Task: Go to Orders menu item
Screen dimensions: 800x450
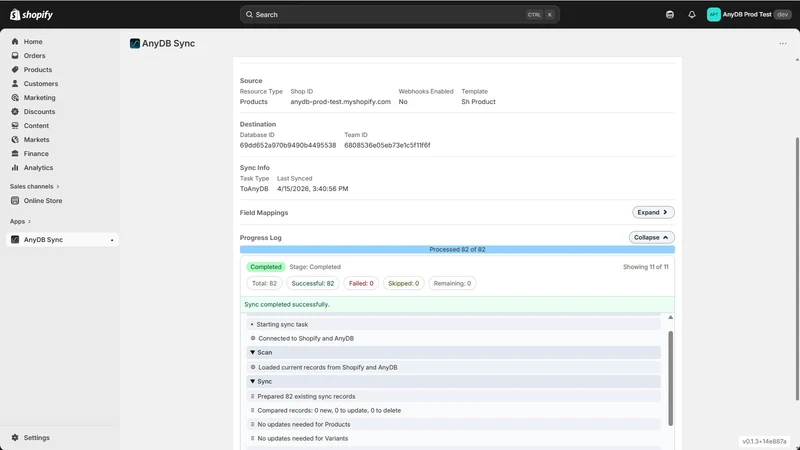Action: (x=34, y=56)
